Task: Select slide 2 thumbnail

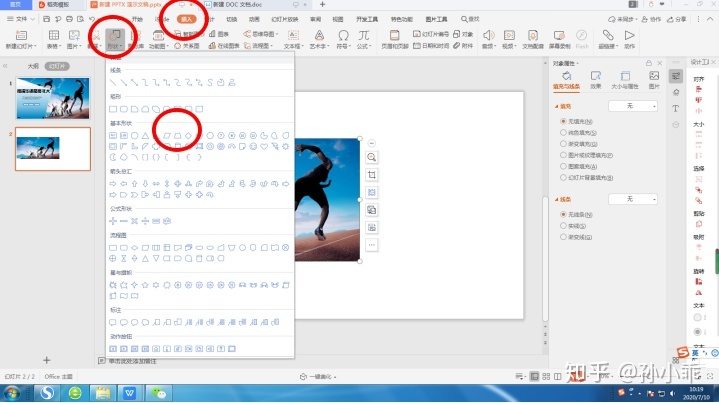Action: point(53,149)
